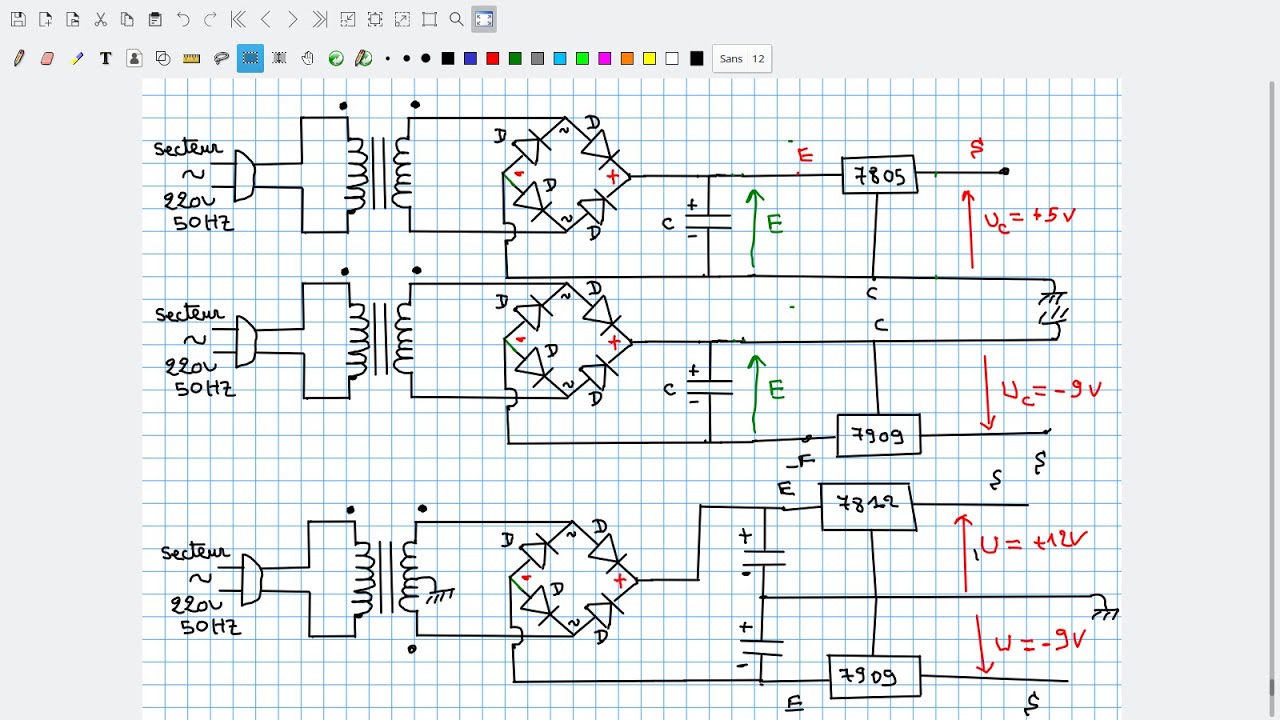This screenshot has width=1280, height=720.
Task: Select the Pencil tool
Action: [18, 58]
